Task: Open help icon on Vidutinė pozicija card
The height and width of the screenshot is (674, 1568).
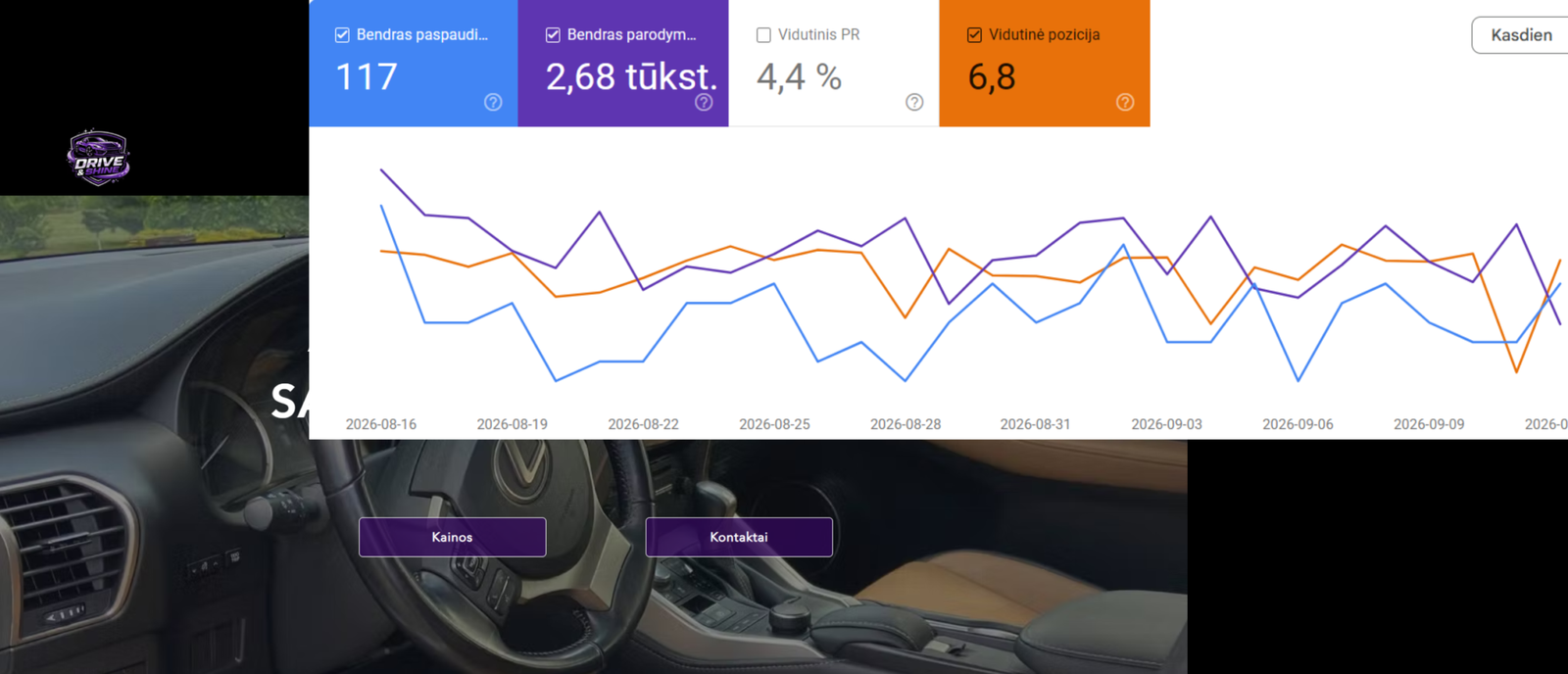Action: [1125, 102]
